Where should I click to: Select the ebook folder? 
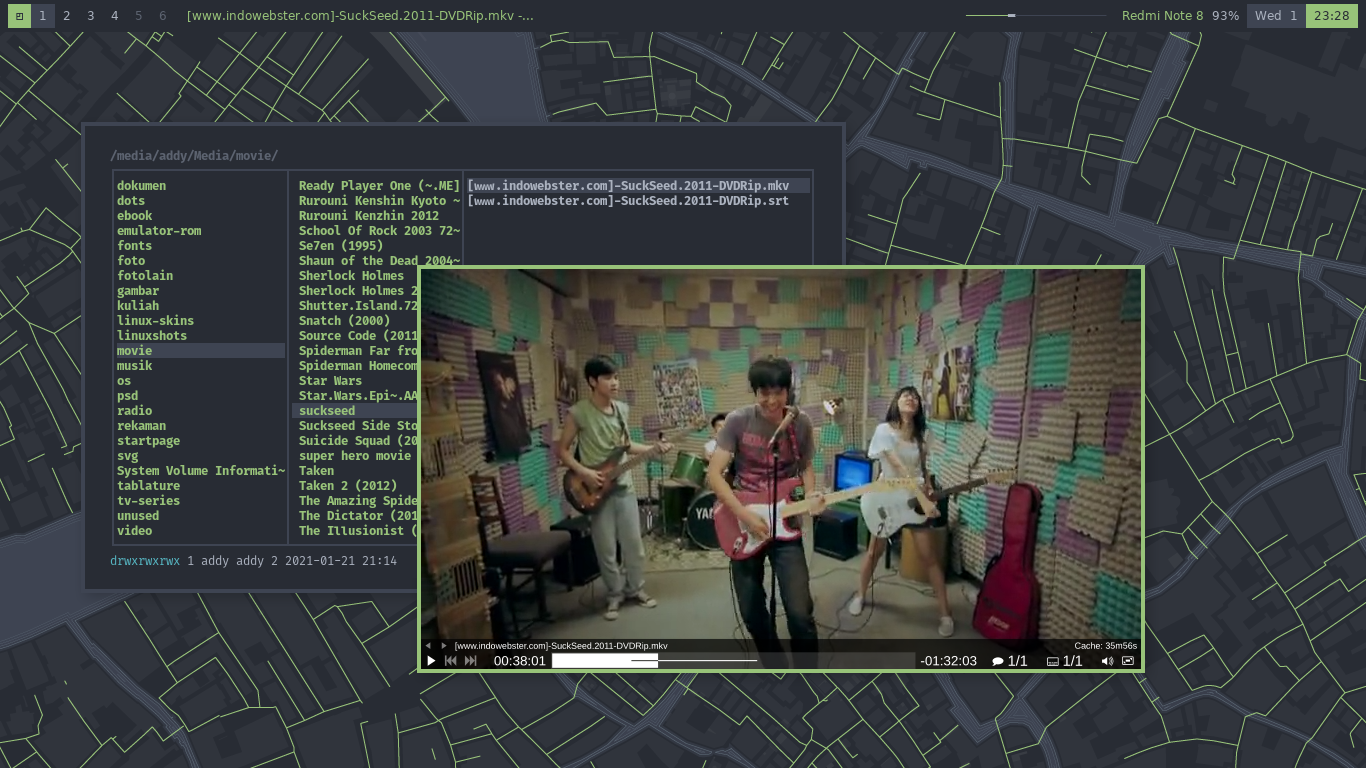(x=134, y=216)
